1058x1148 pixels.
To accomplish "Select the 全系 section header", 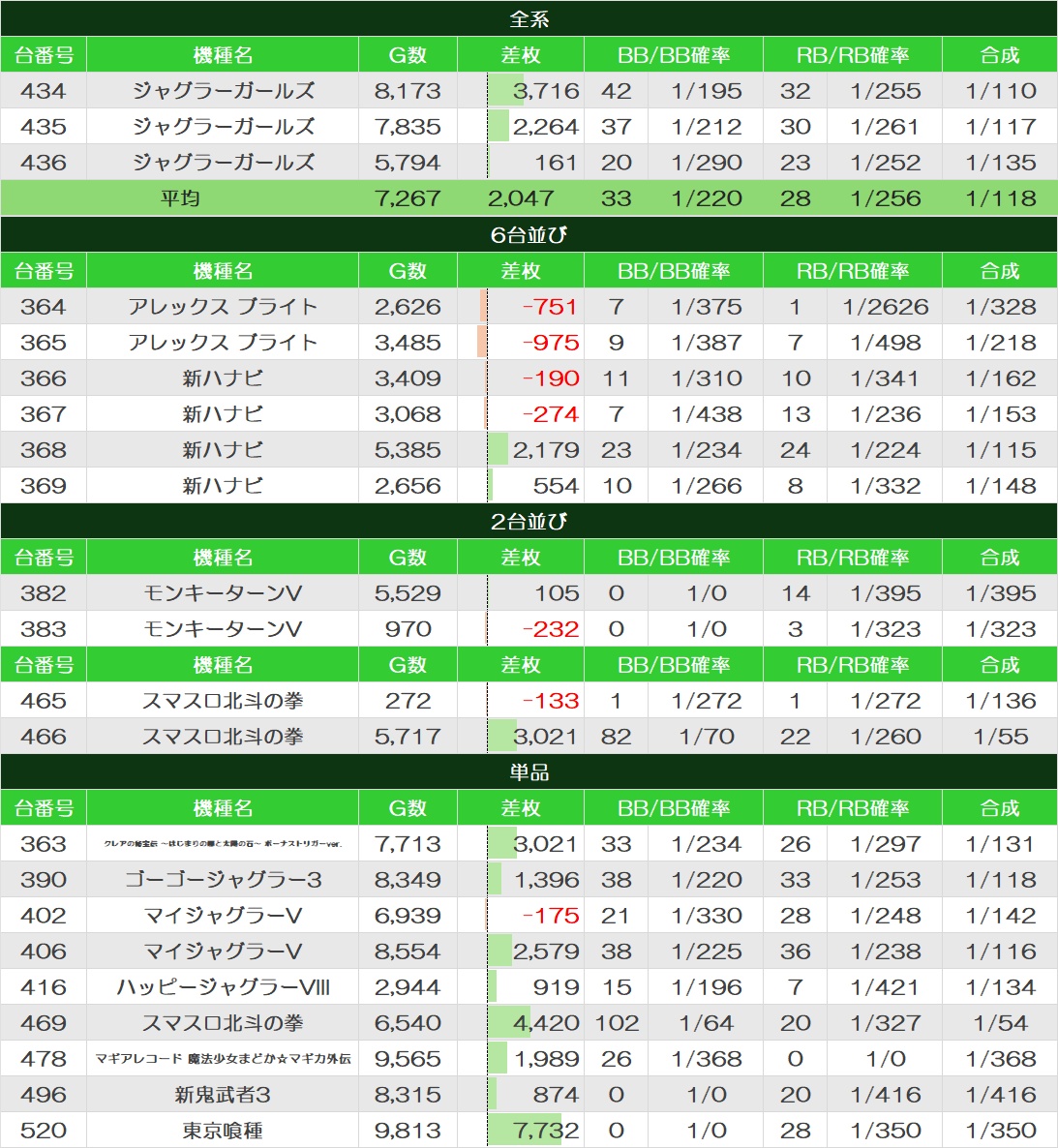I will tap(529, 18).
